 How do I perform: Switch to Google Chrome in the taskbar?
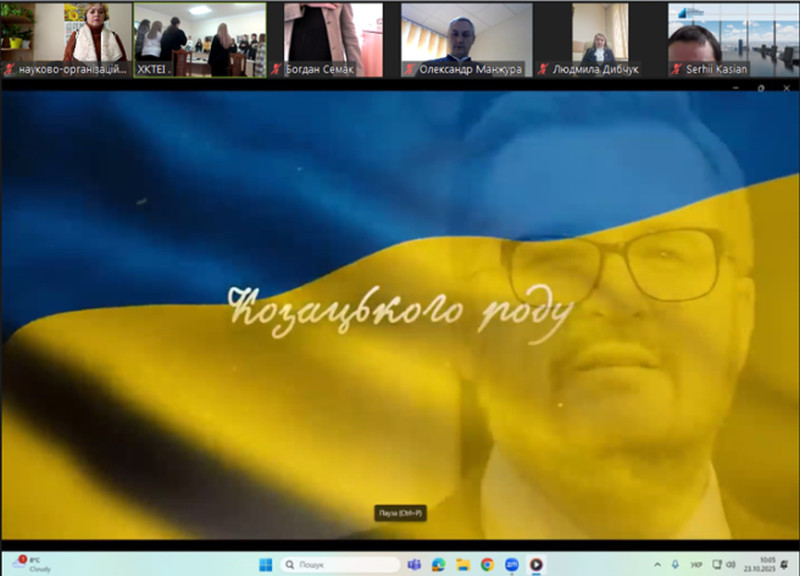[x=487, y=564]
